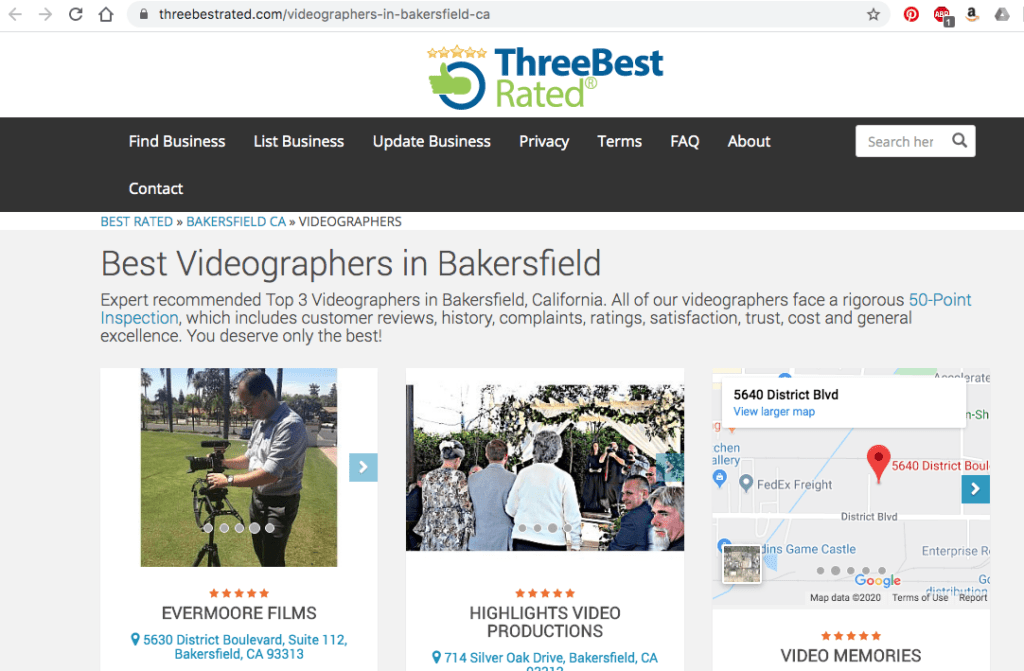Click the red map pin marker

pyautogui.click(x=878, y=464)
